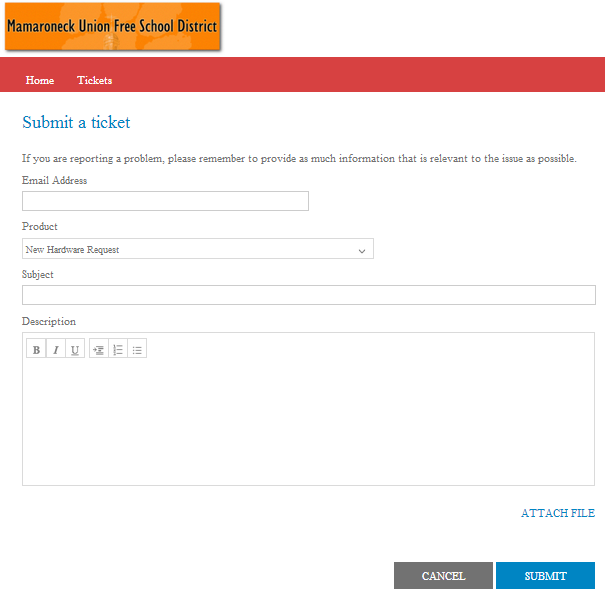Click the Description field label
605x599 pixels.
coord(49,322)
